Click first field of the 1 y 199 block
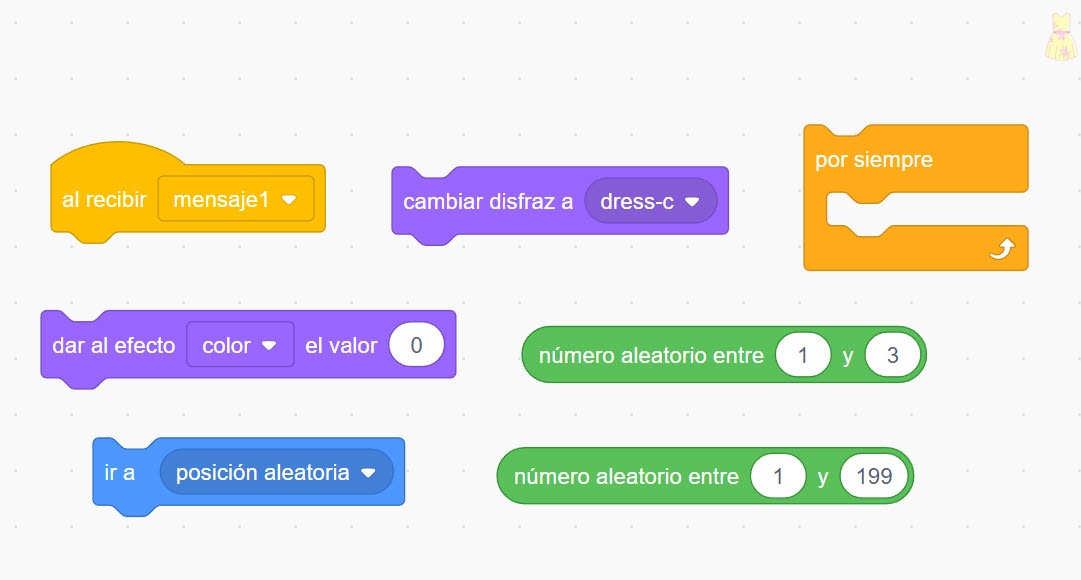 (x=778, y=476)
